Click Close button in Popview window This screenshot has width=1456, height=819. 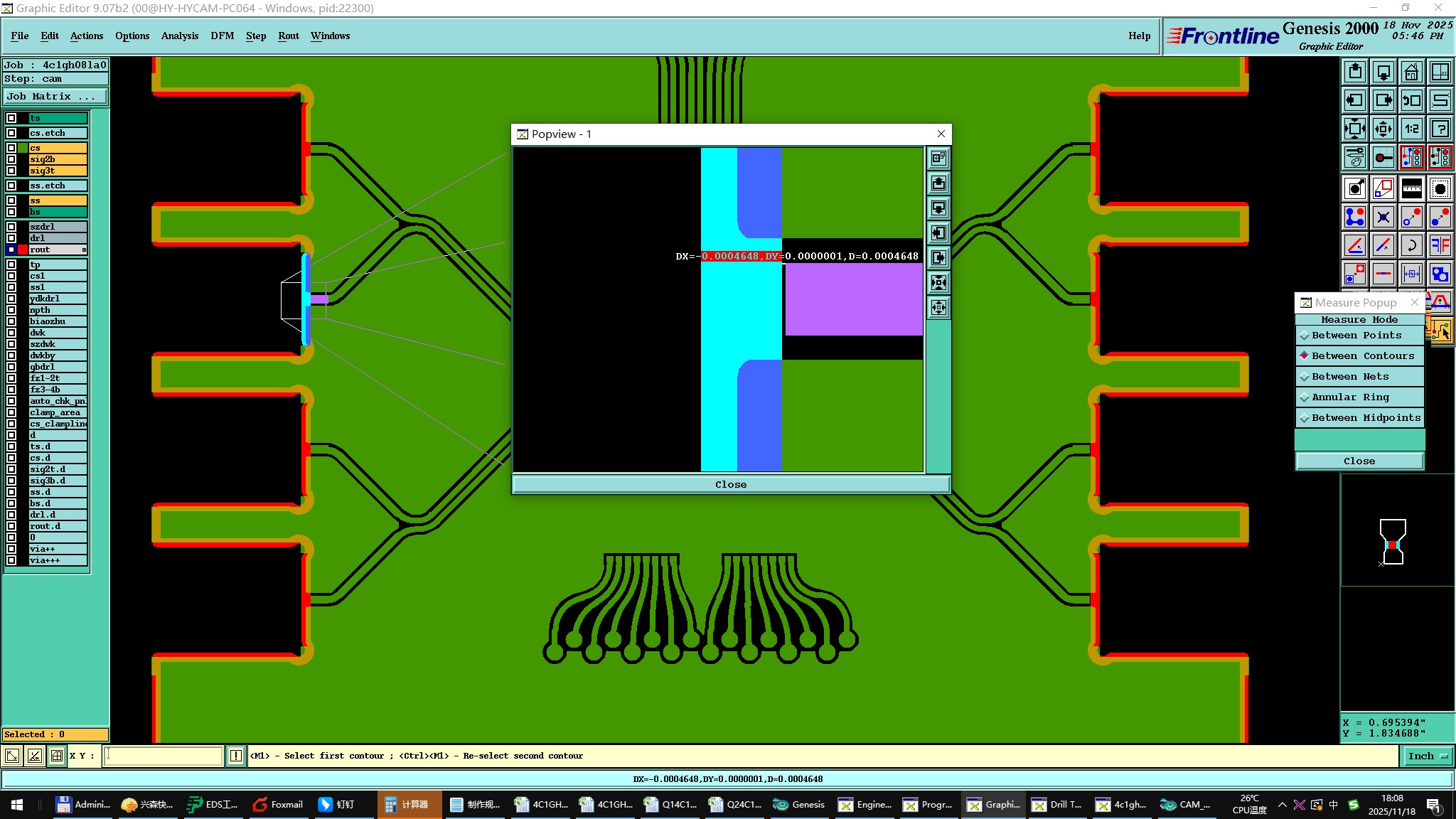[x=730, y=485]
